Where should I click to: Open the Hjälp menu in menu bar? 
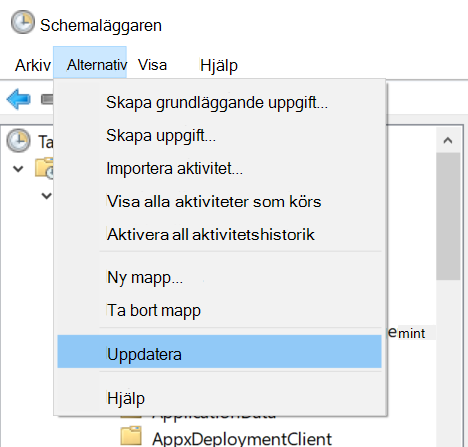point(219,65)
